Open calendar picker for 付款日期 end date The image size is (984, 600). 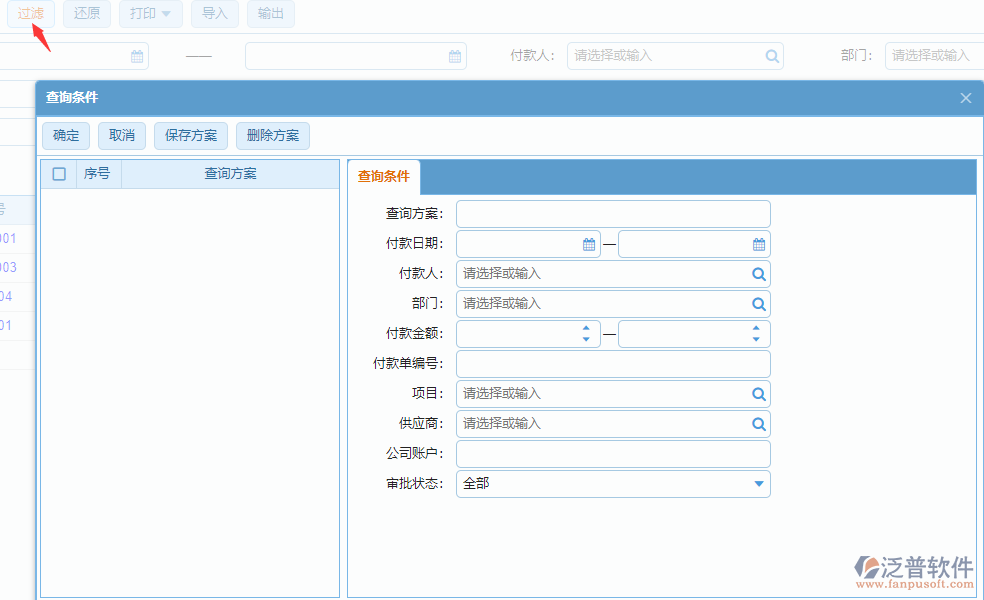pos(758,243)
